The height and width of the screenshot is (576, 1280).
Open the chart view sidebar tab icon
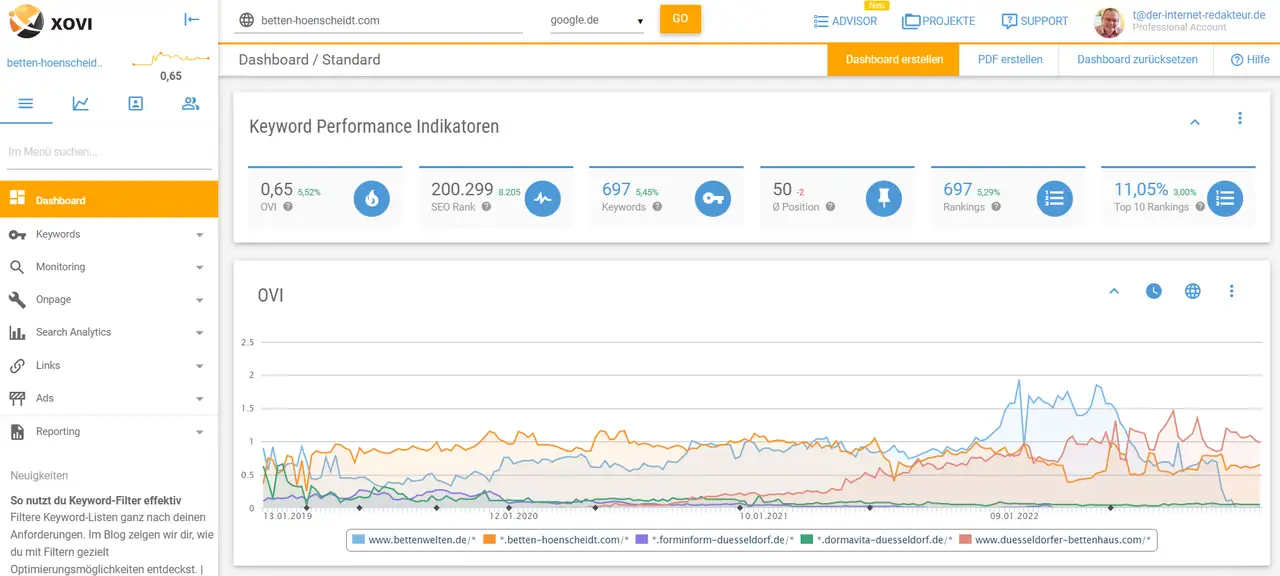80,103
